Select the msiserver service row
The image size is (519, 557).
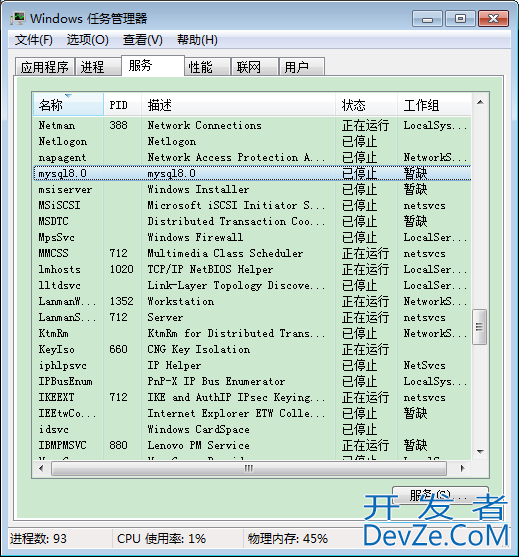[x=252, y=189]
